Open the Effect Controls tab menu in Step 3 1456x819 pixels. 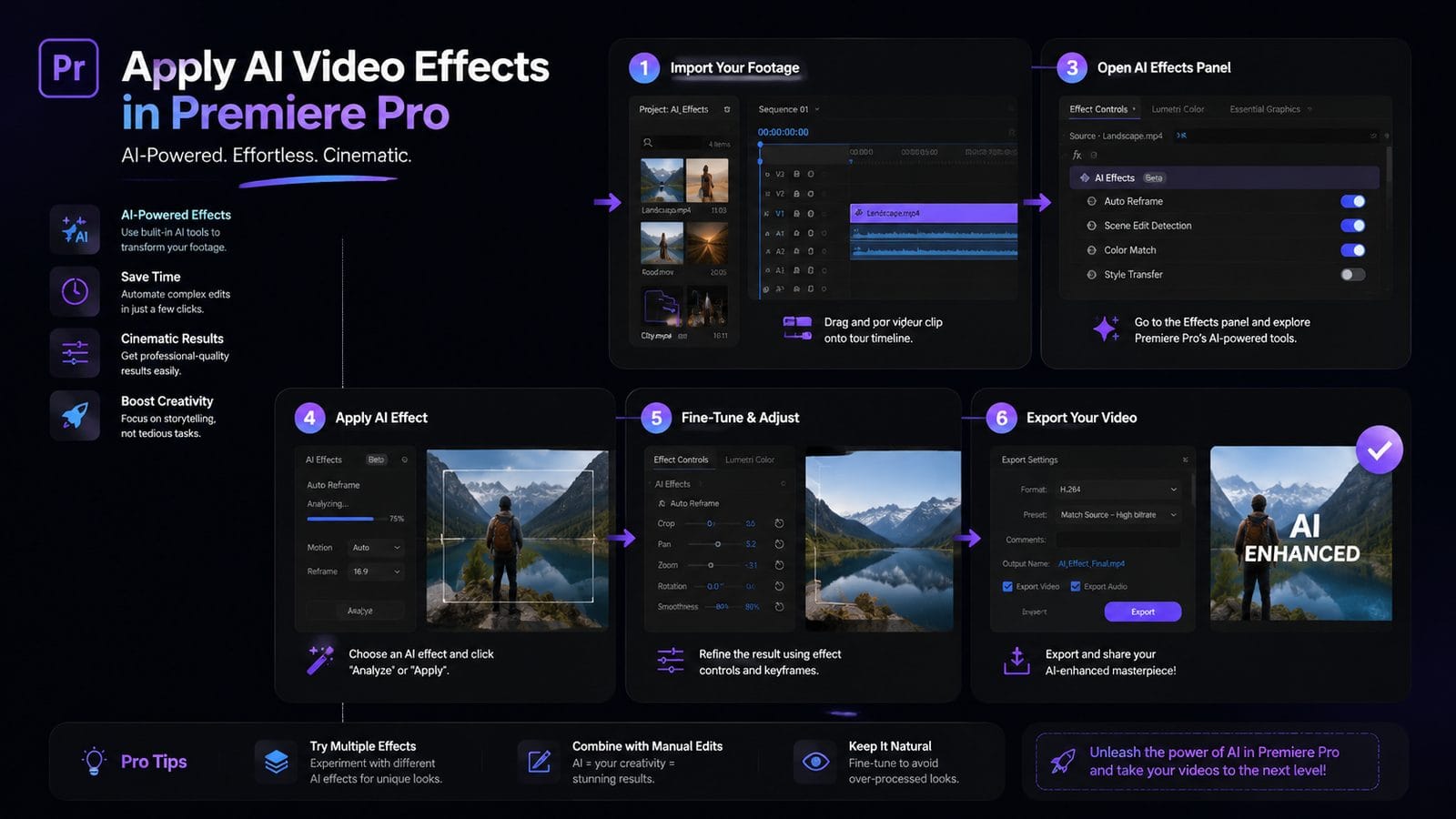[1134, 109]
